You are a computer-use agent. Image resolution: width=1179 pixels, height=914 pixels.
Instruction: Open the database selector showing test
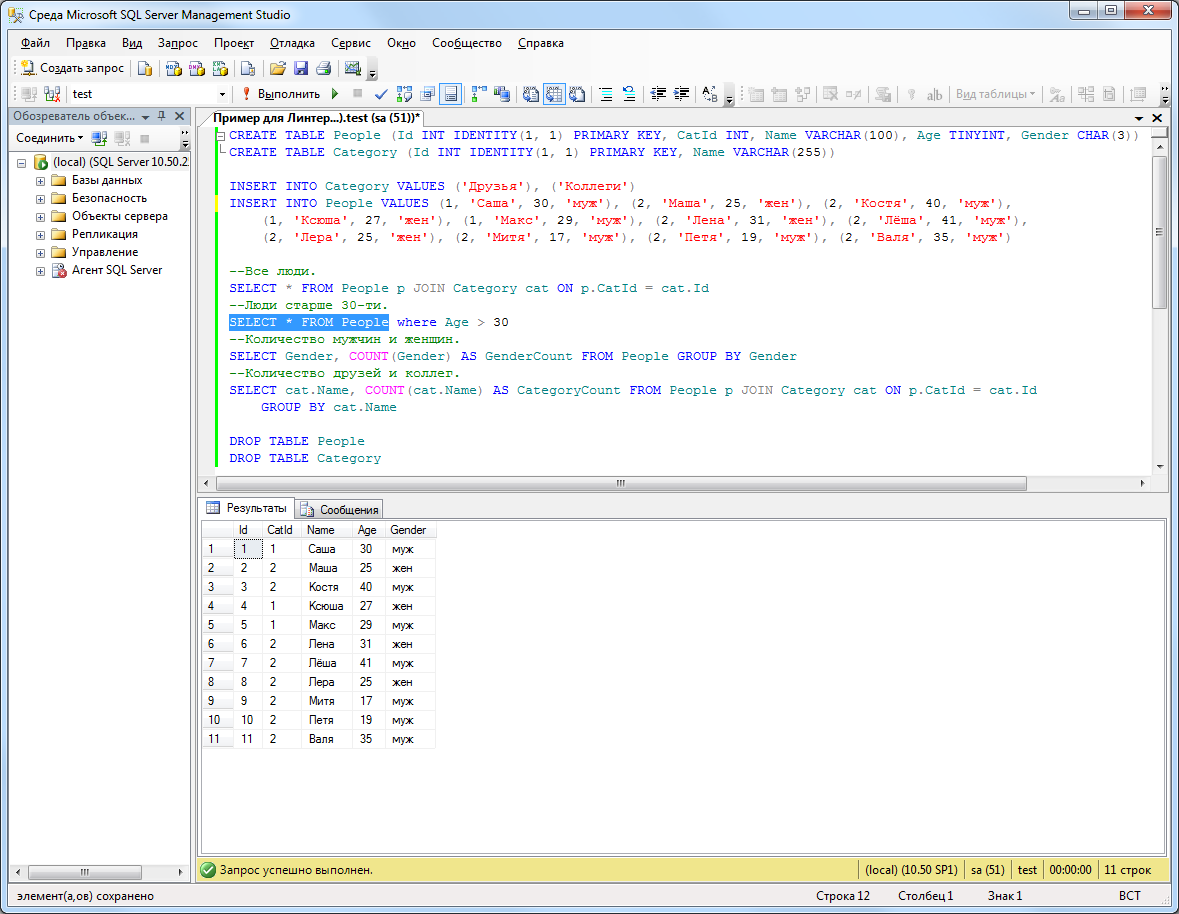(148, 94)
